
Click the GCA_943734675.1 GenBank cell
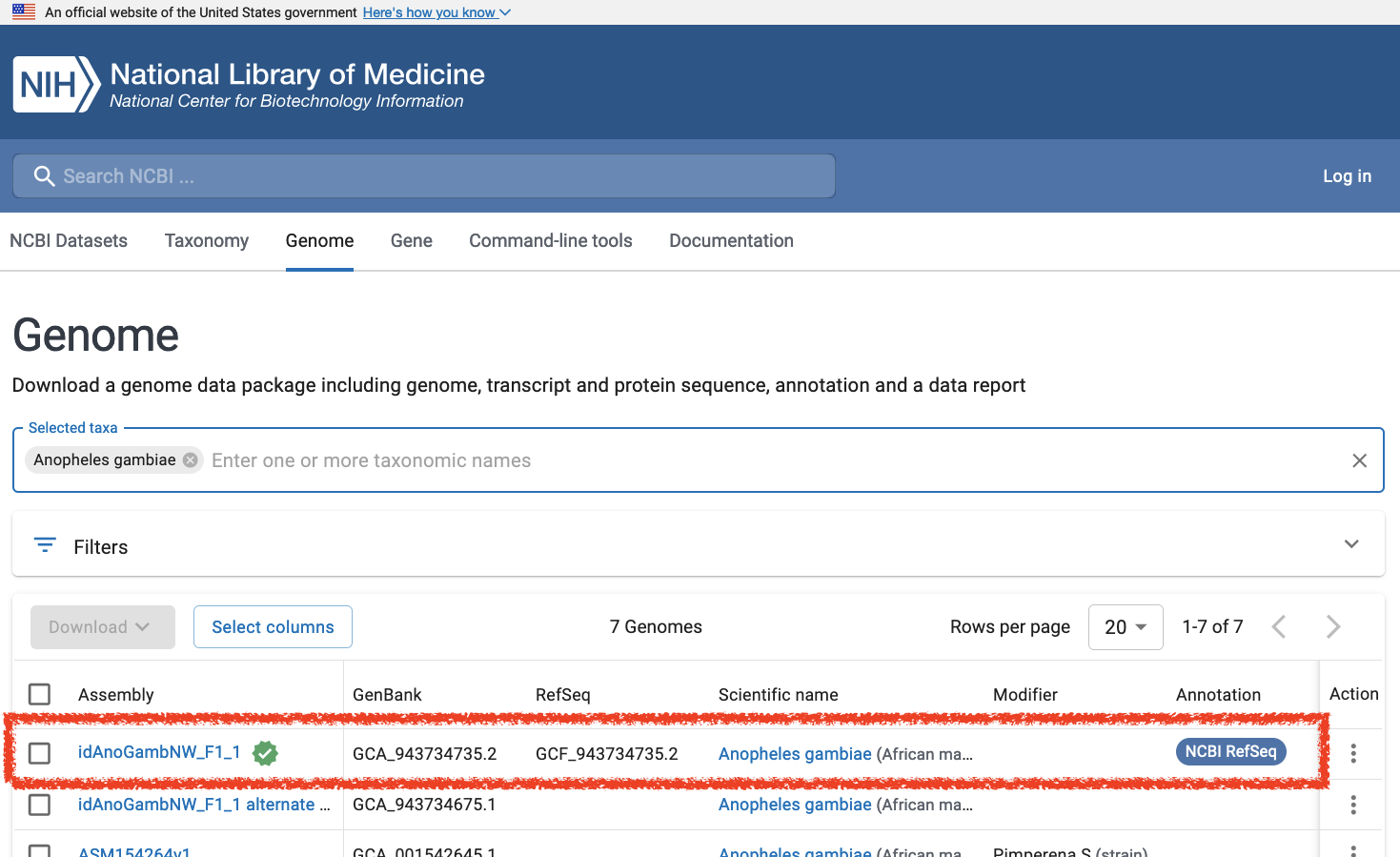425,805
